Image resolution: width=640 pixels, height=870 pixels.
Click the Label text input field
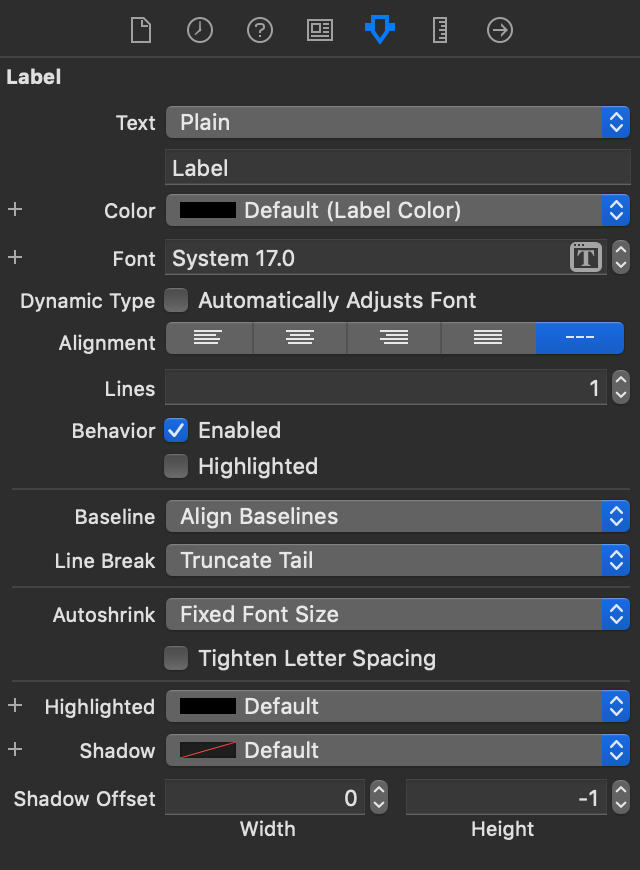pyautogui.click(x=397, y=167)
